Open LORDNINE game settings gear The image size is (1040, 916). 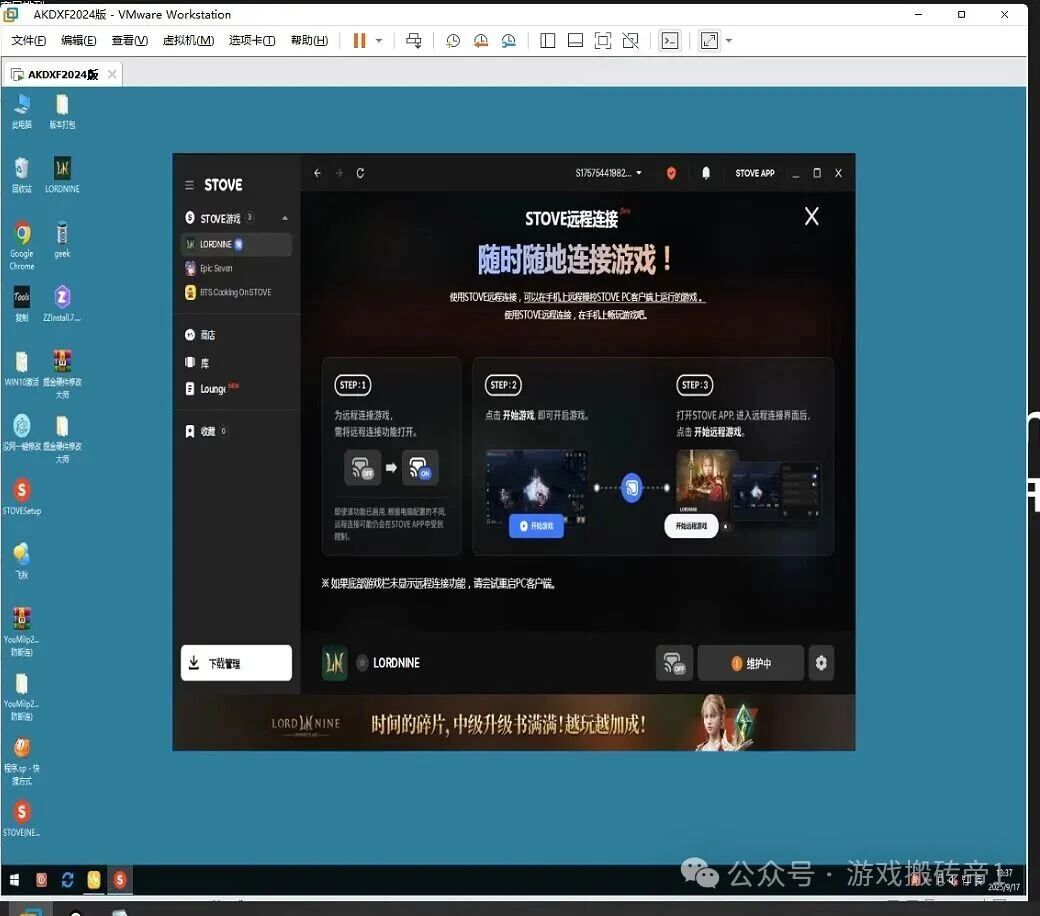tap(821, 663)
